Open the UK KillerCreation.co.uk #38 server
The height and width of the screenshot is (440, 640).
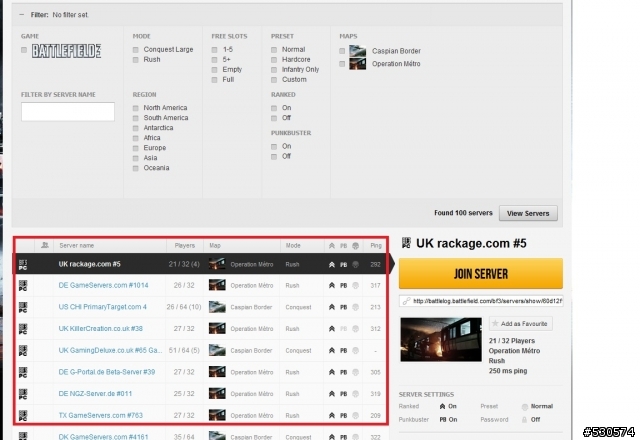coord(100,329)
